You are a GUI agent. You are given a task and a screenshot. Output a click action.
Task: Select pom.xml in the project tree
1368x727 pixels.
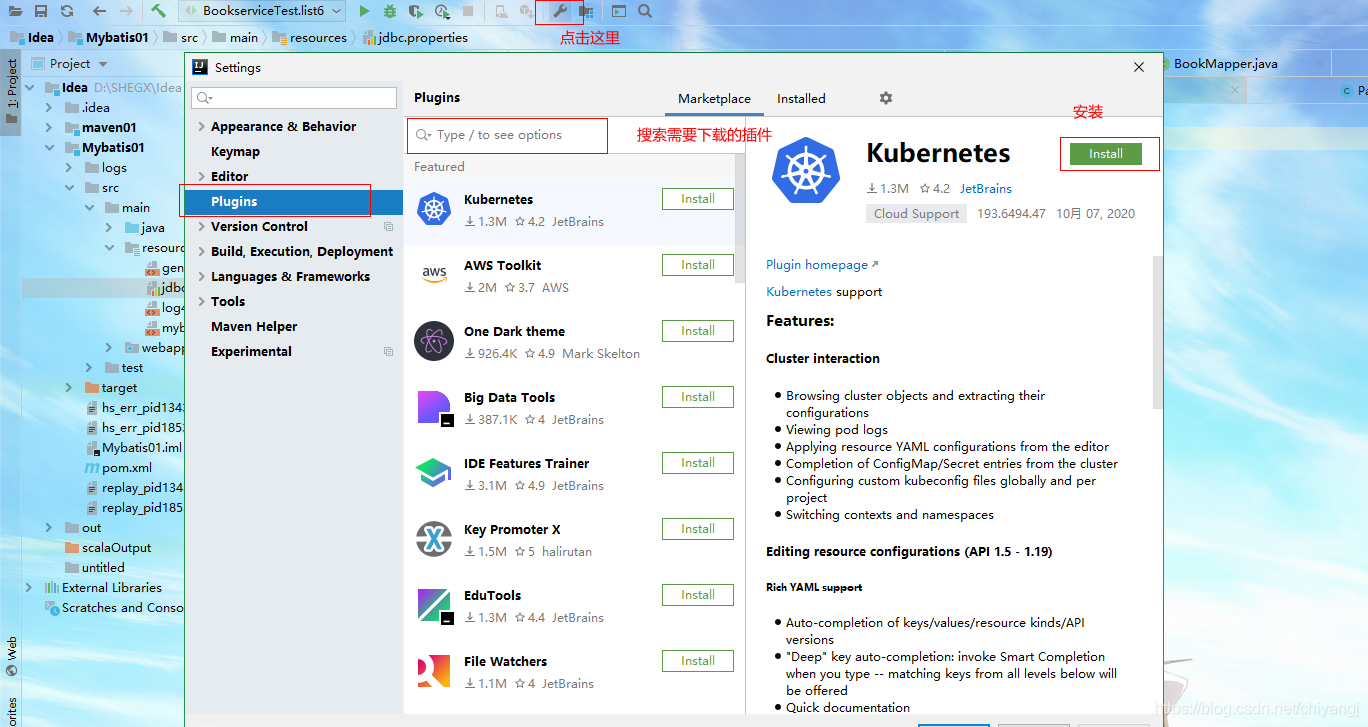coord(128,467)
